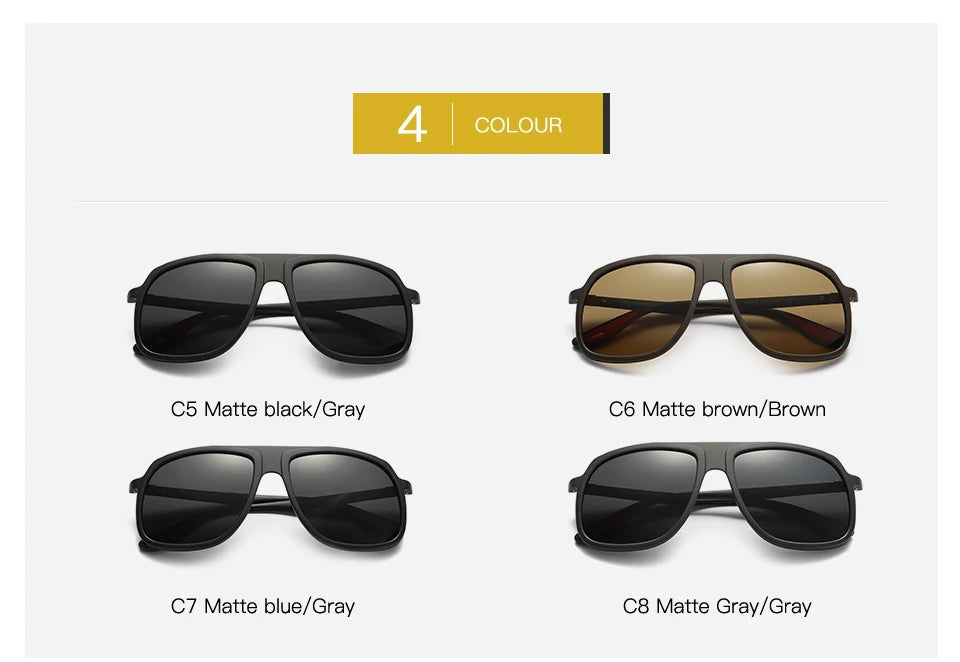Image resolution: width=960 pixels, height=662 pixels.
Task: Click the right lens of C7 blue sunglasses
Action: [345, 500]
